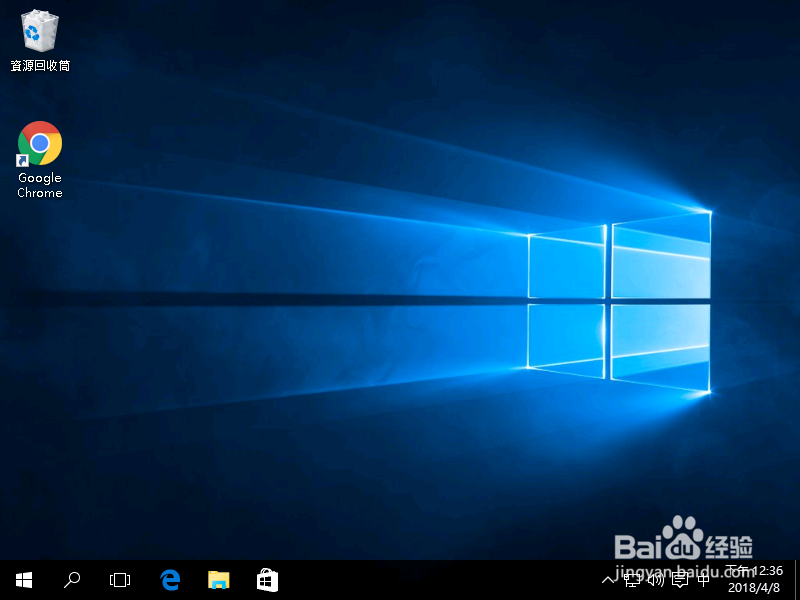Open the volume speaker tray icon
This screenshot has width=800, height=600.
click(x=656, y=580)
